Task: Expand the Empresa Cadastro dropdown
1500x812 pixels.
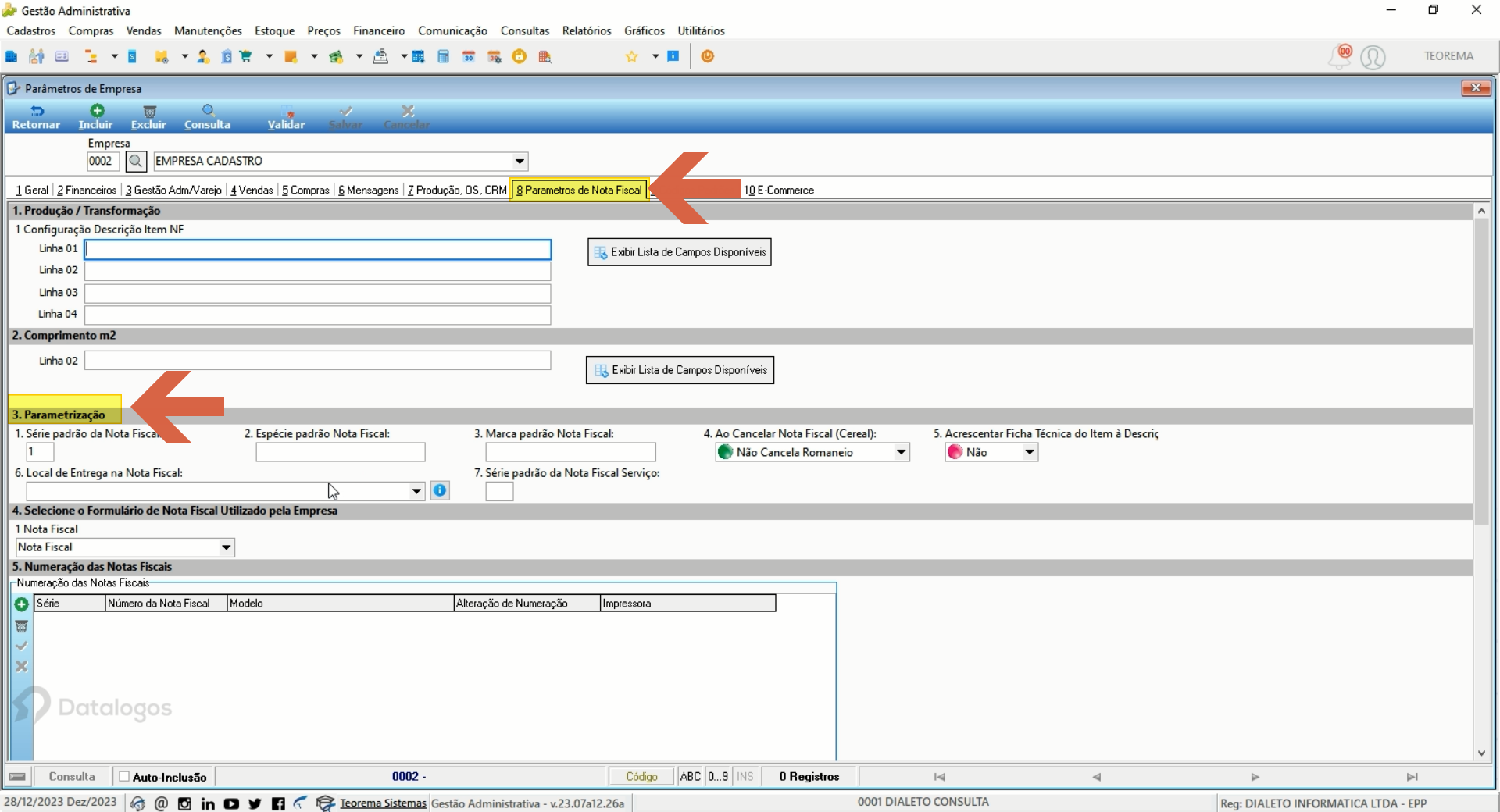Action: 520,162
